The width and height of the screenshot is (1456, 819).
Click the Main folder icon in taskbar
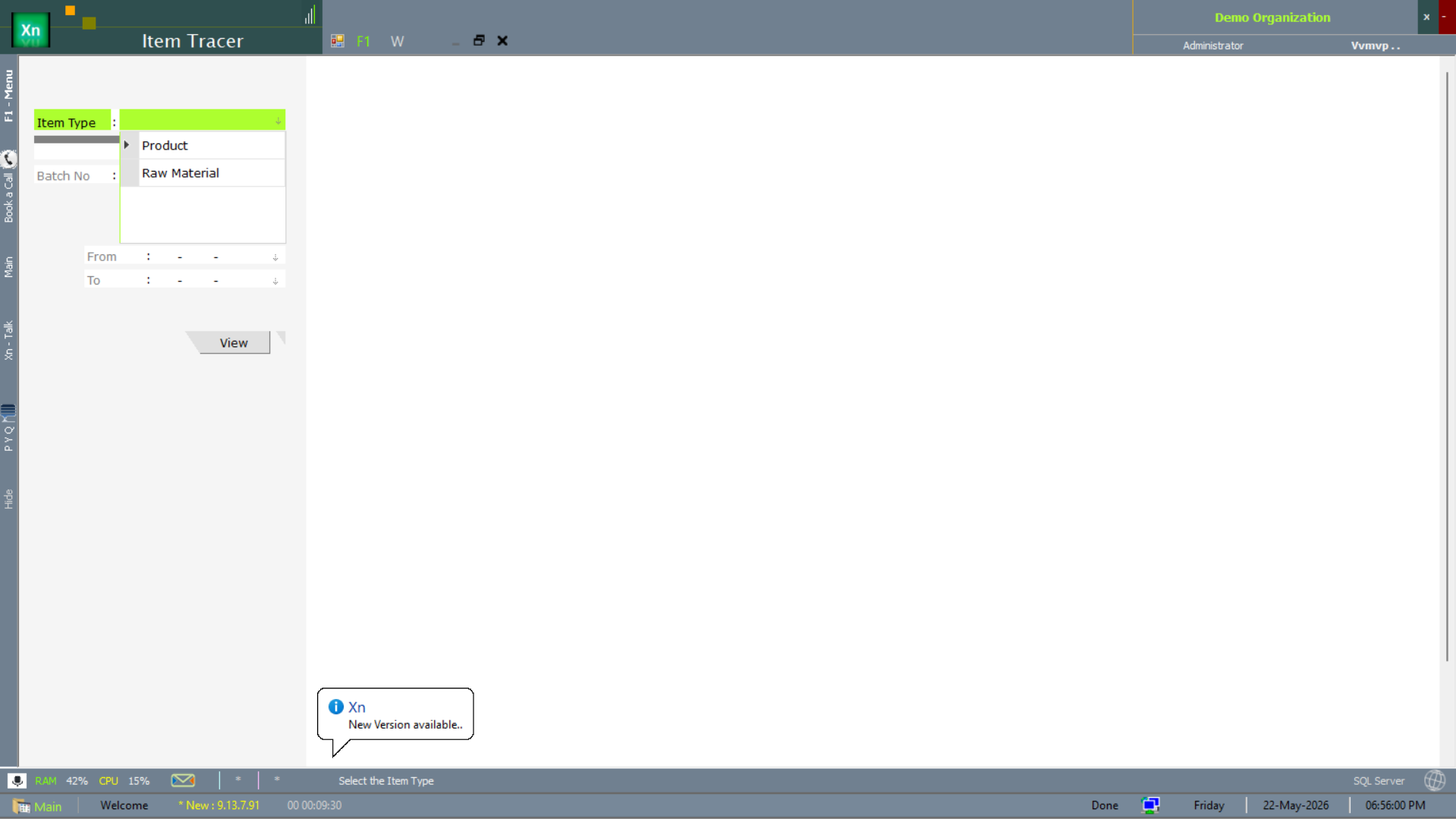[20, 805]
